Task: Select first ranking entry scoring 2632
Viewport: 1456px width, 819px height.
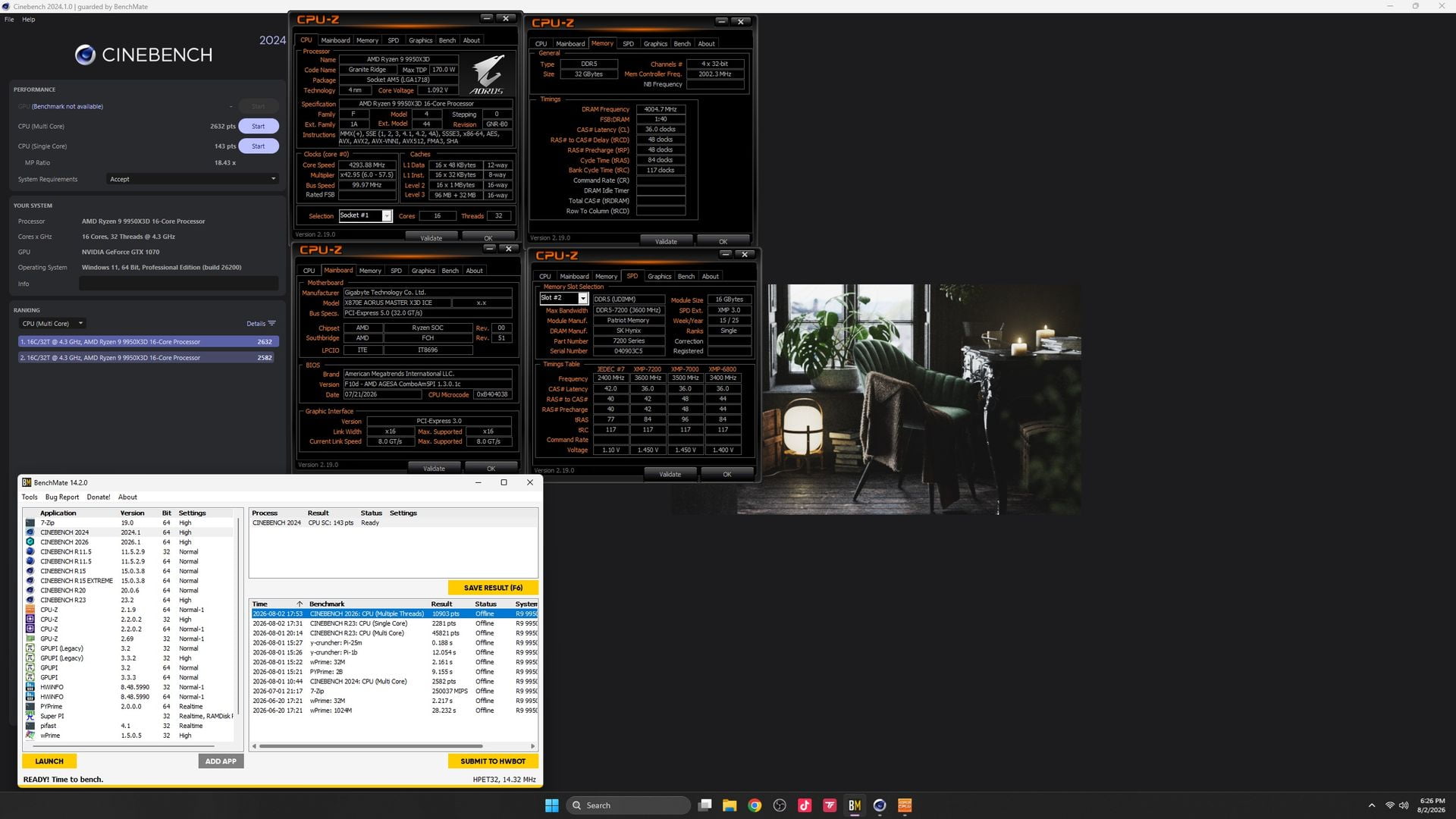Action: point(149,342)
